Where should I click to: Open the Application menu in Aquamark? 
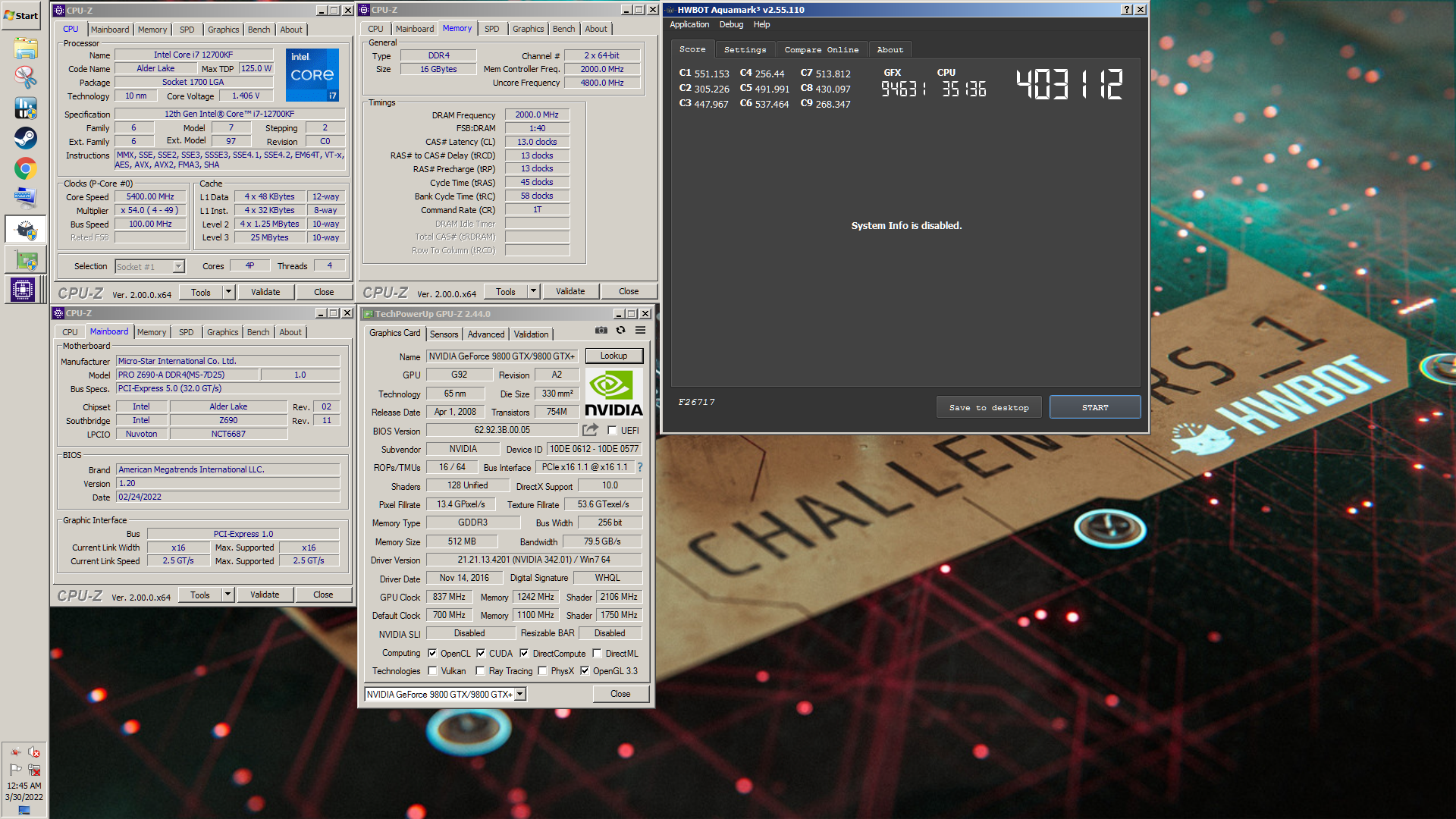(x=689, y=24)
